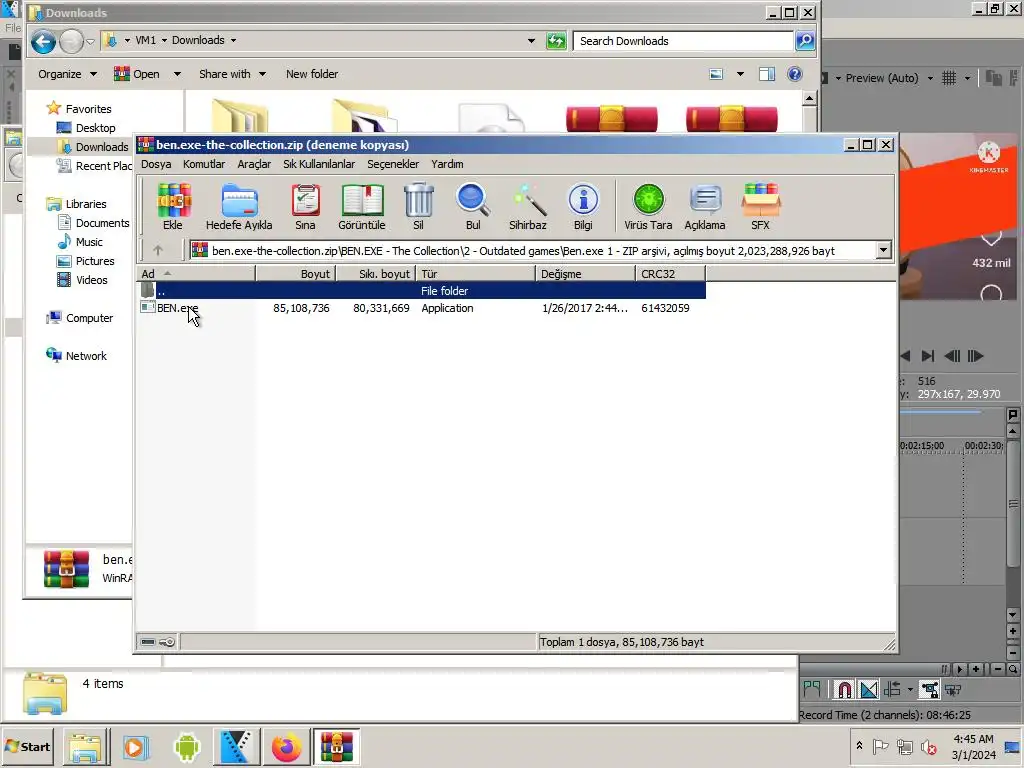
Task: Click the Start button
Action: pos(28,747)
